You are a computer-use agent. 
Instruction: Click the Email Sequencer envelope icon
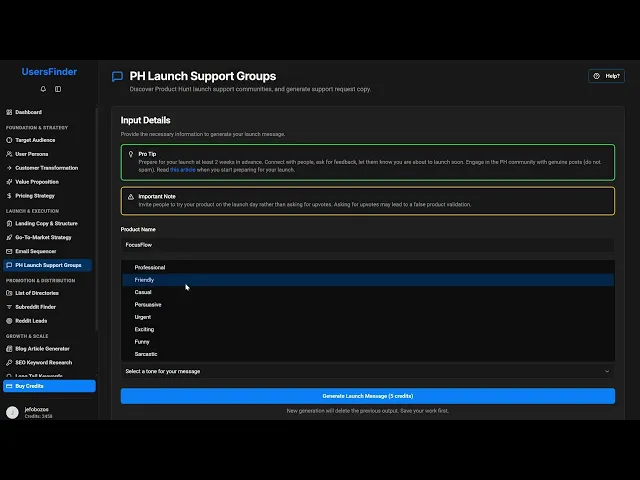[x=9, y=251]
